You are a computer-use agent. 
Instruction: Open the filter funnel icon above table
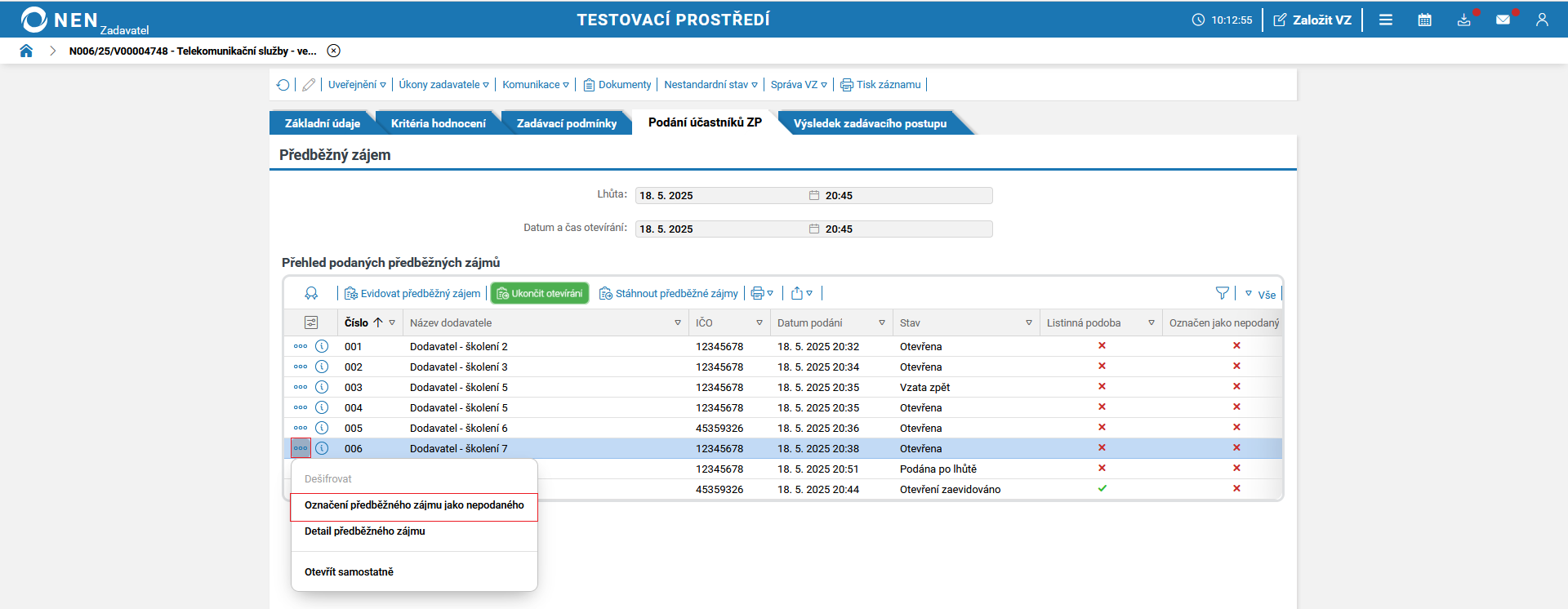point(1222,293)
